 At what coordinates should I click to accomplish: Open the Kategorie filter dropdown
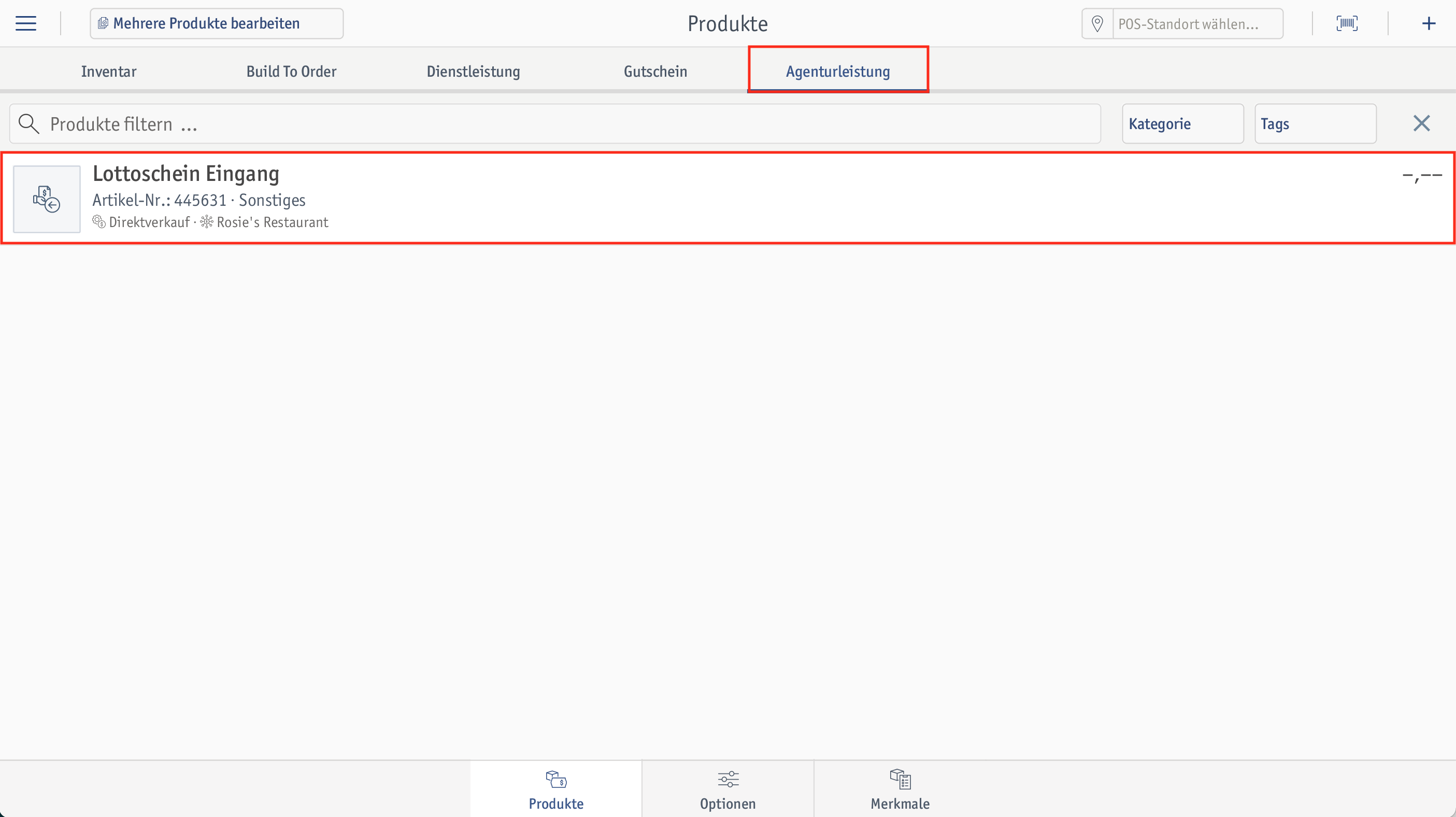[x=1182, y=124]
